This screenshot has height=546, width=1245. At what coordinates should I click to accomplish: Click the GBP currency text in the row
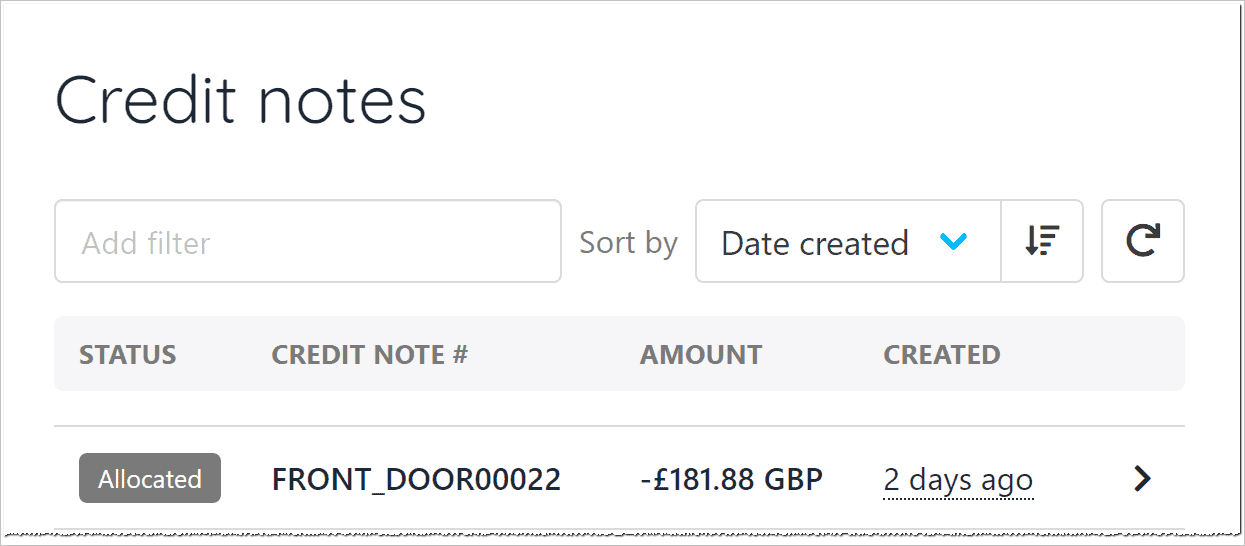[x=793, y=480]
